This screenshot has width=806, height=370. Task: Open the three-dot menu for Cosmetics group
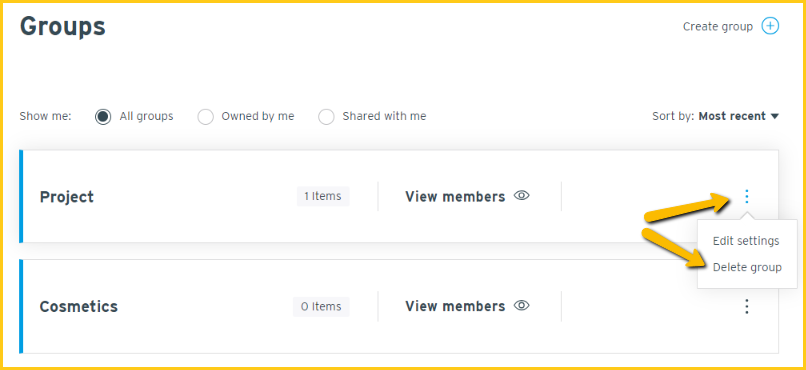click(x=747, y=306)
